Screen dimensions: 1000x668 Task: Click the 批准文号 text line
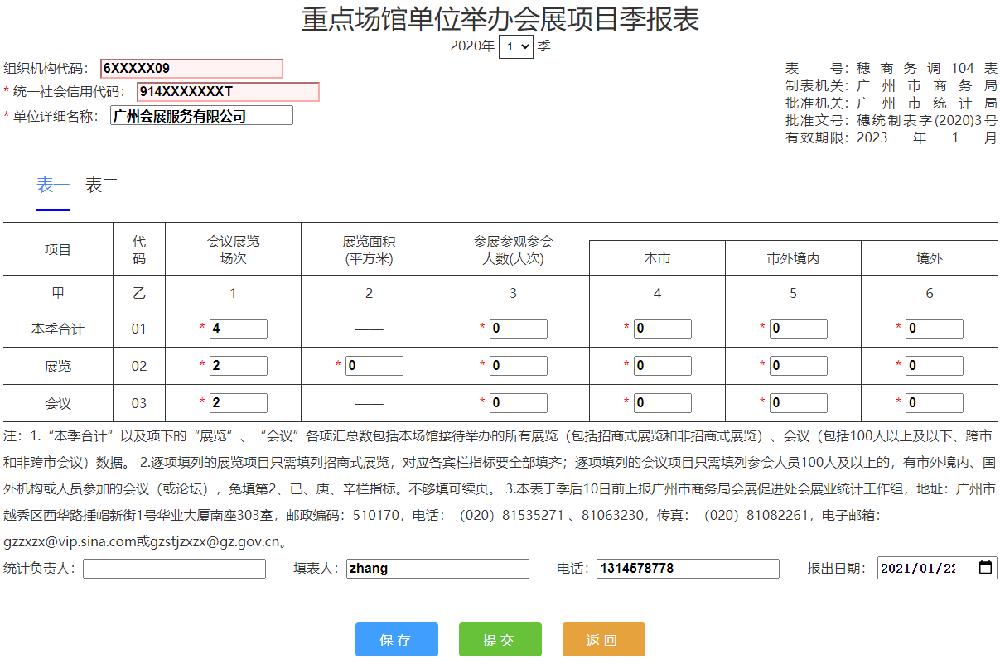click(891, 120)
